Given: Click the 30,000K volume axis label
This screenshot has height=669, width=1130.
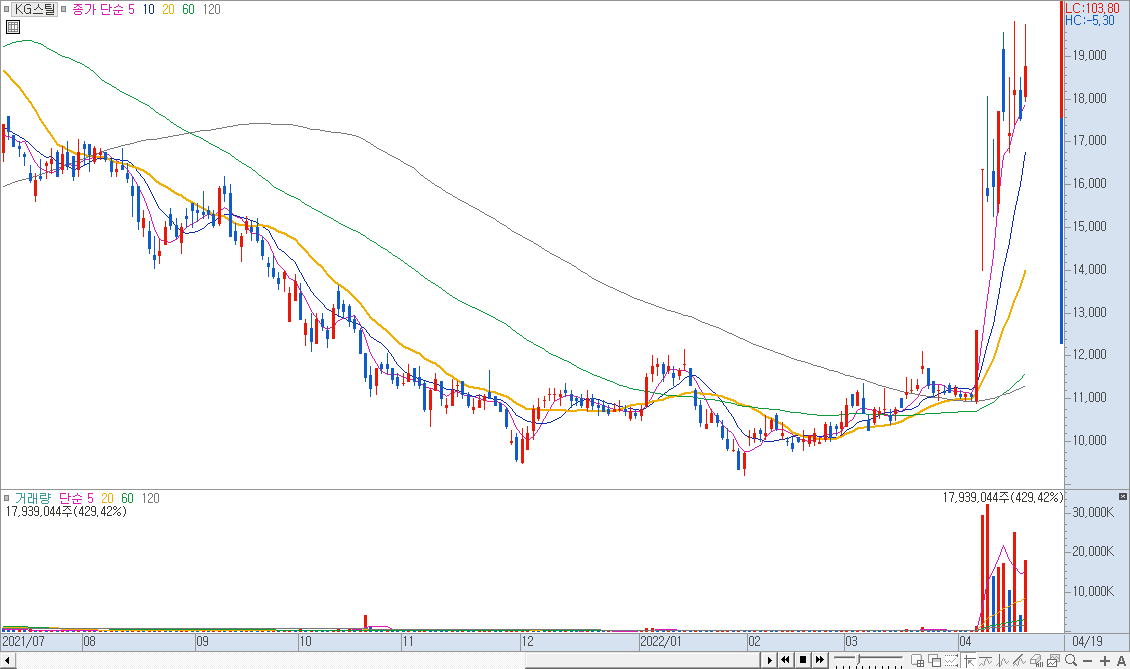Looking at the screenshot, I should [x=1093, y=513].
